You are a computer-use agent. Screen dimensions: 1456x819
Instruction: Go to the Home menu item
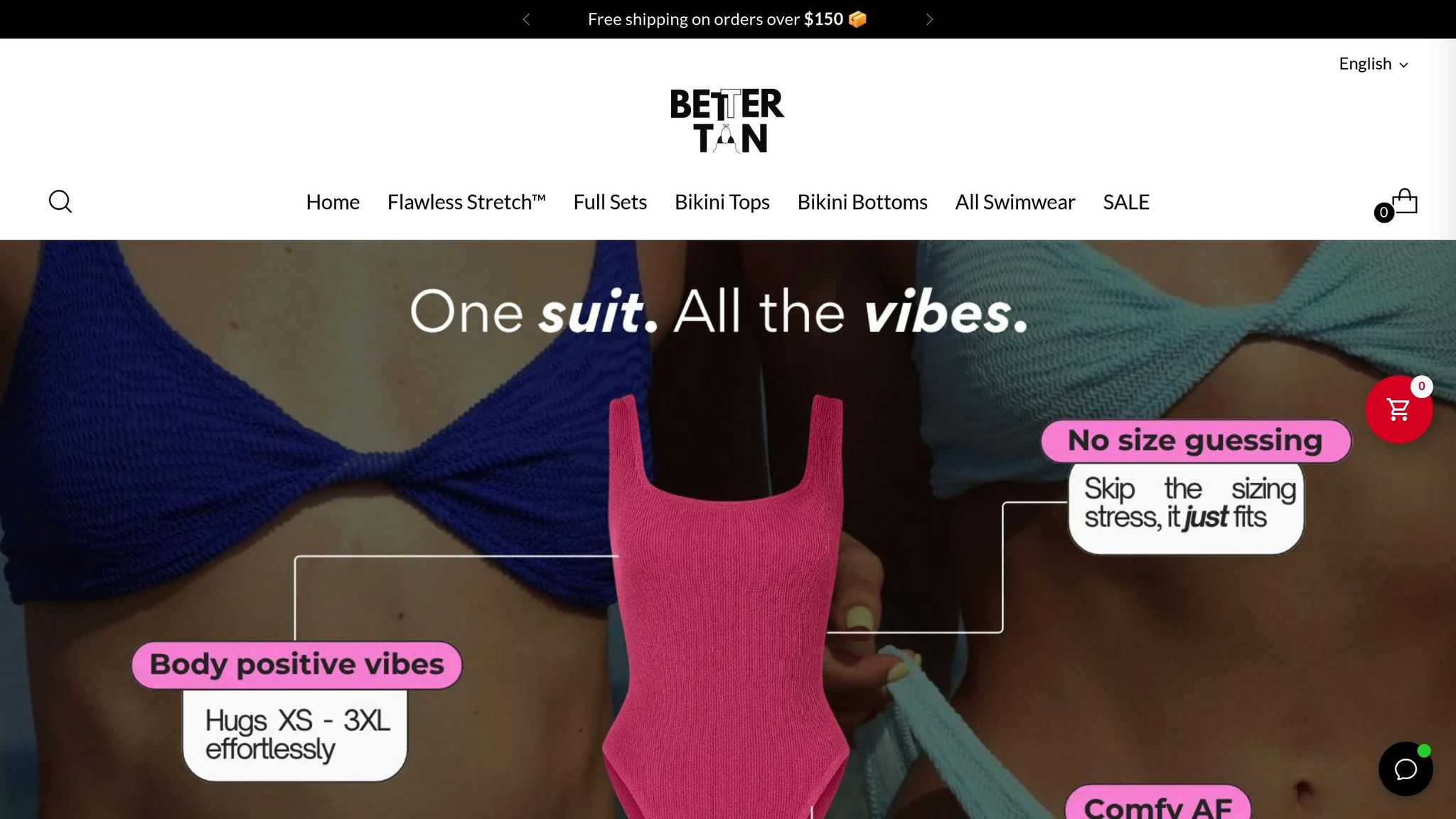tap(333, 202)
